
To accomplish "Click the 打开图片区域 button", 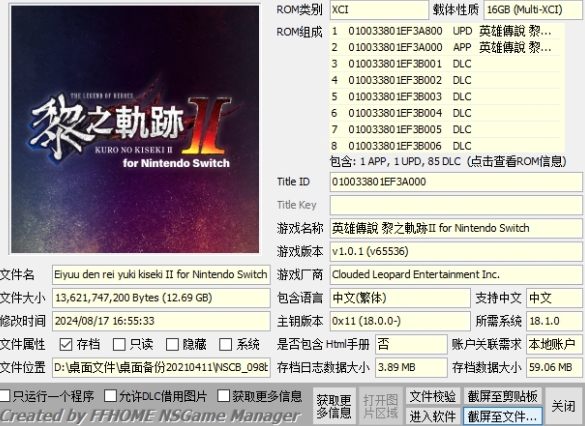I will click(380, 406).
